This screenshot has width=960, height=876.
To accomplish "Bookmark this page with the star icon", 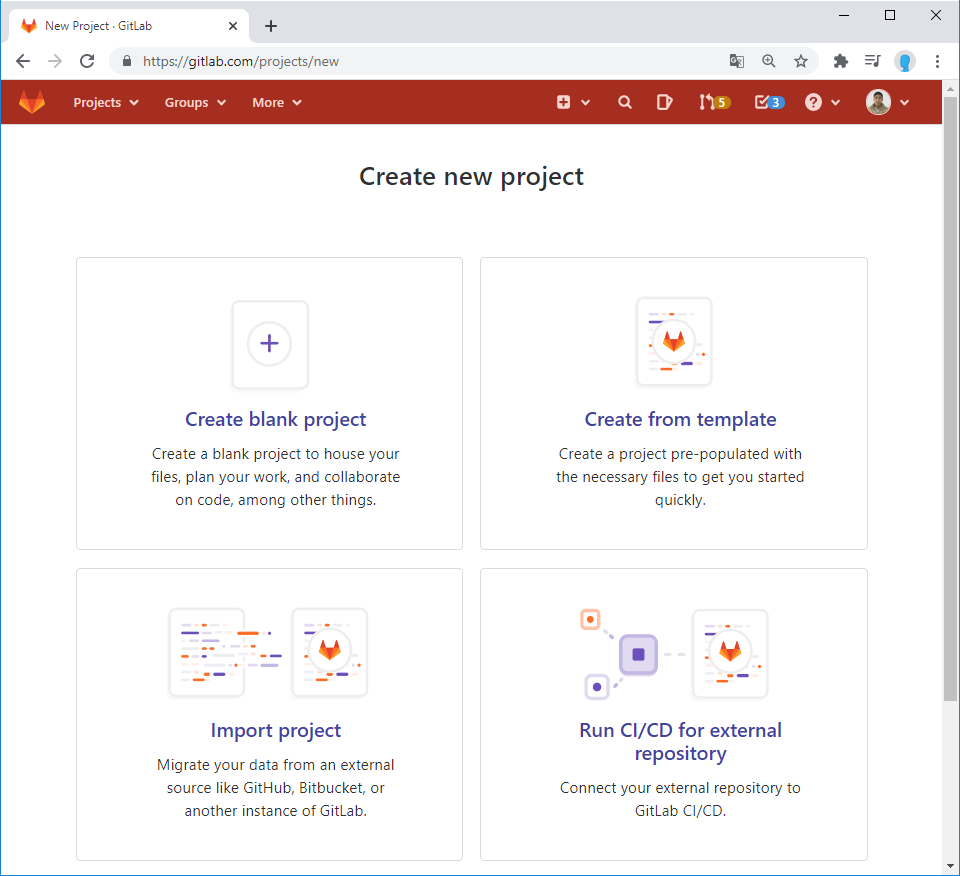I will pos(801,61).
